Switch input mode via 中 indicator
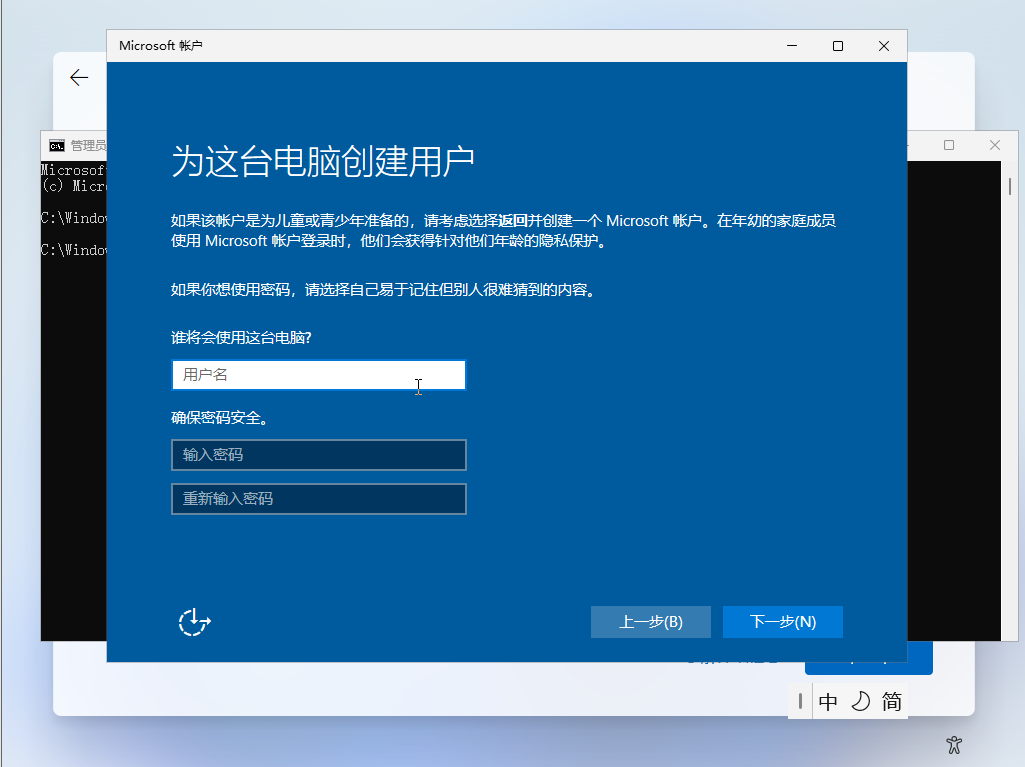This screenshot has height=767, width=1025. pyautogui.click(x=828, y=702)
